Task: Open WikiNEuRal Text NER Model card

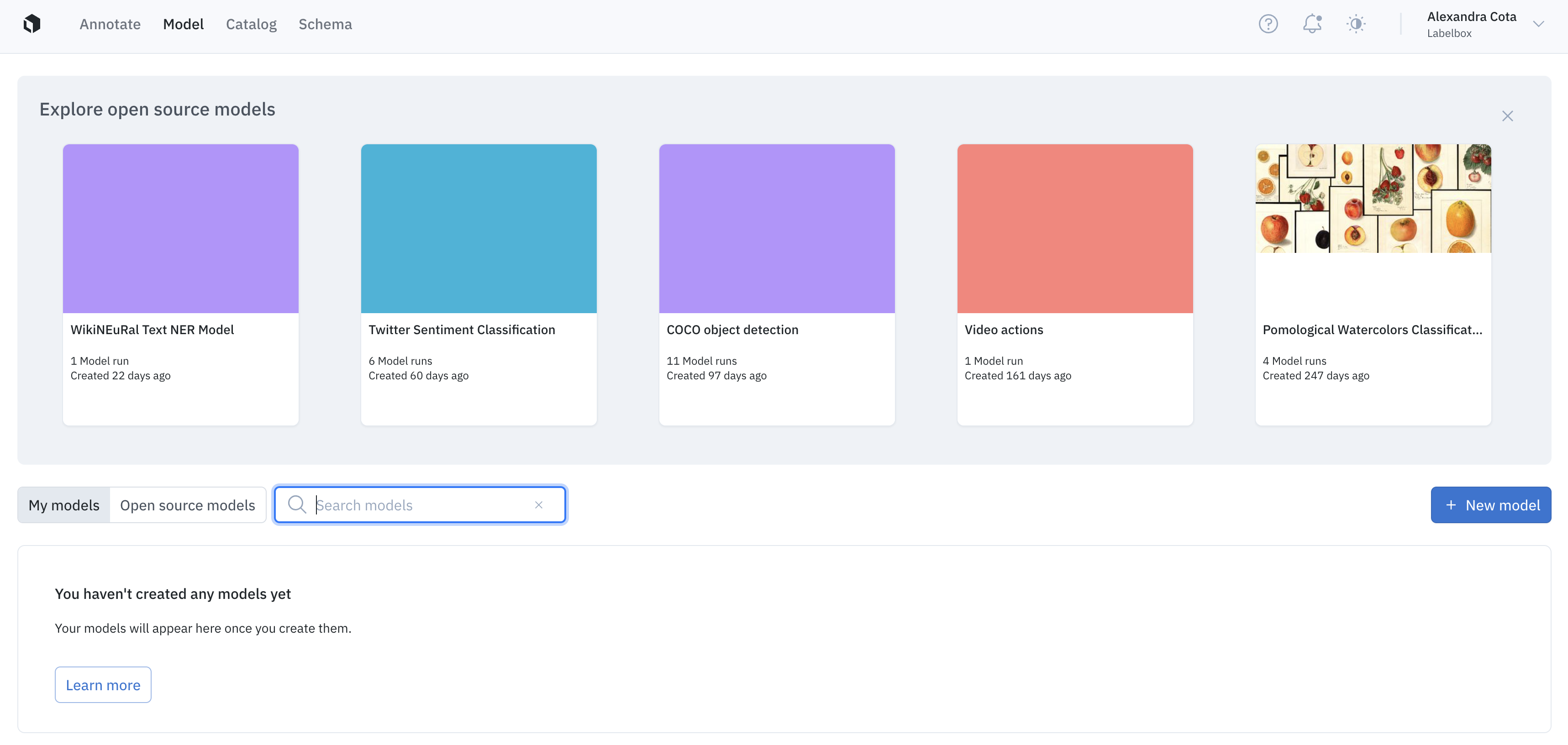Action: coord(181,285)
